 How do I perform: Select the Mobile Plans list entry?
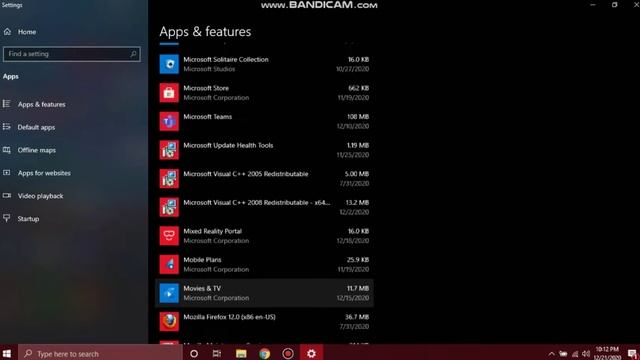(264, 264)
